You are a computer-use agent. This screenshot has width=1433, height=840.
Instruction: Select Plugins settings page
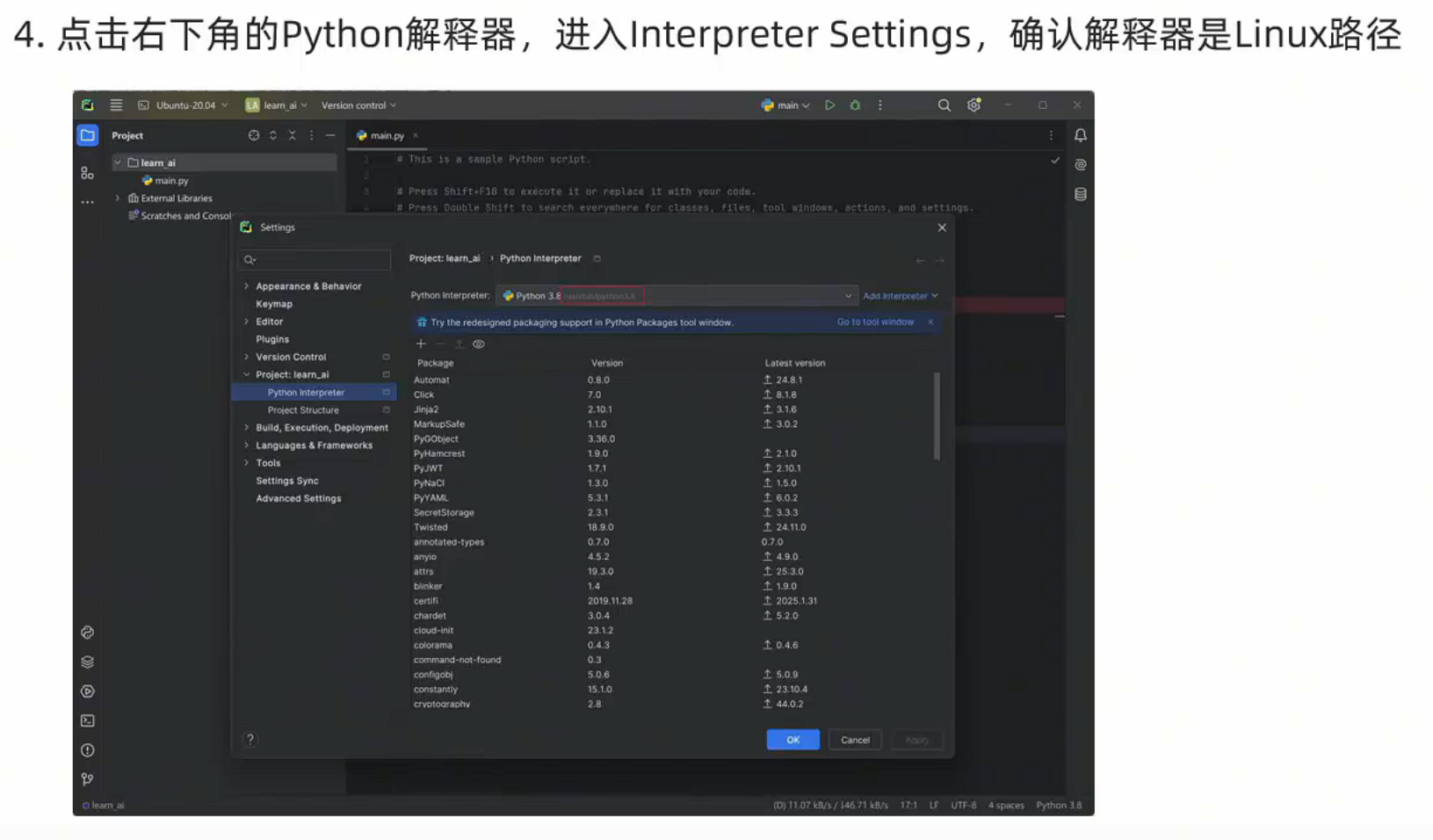(x=272, y=339)
